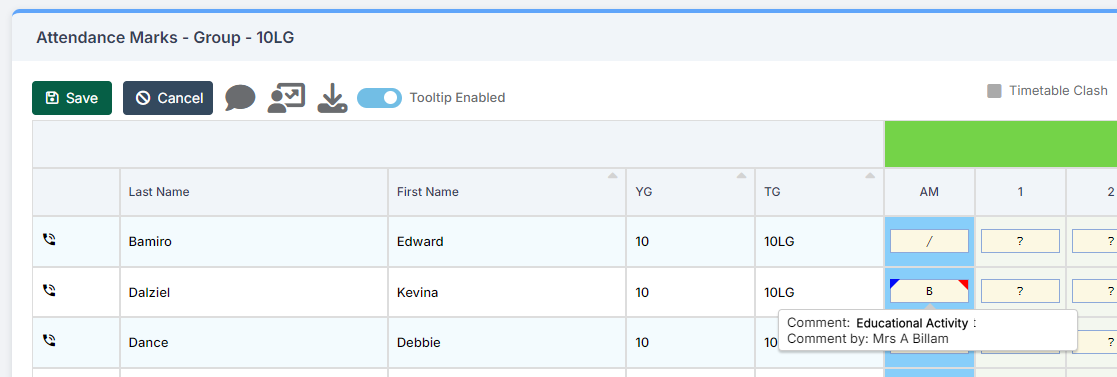Select the Debbie first name cell
This screenshot has width=1117, height=377.
coord(506,343)
